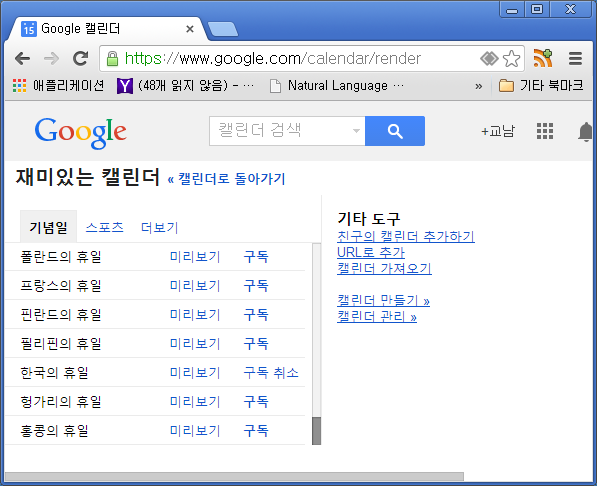Subscribe to 헝가리의 휴일
The width and height of the screenshot is (597, 486).
click(256, 401)
